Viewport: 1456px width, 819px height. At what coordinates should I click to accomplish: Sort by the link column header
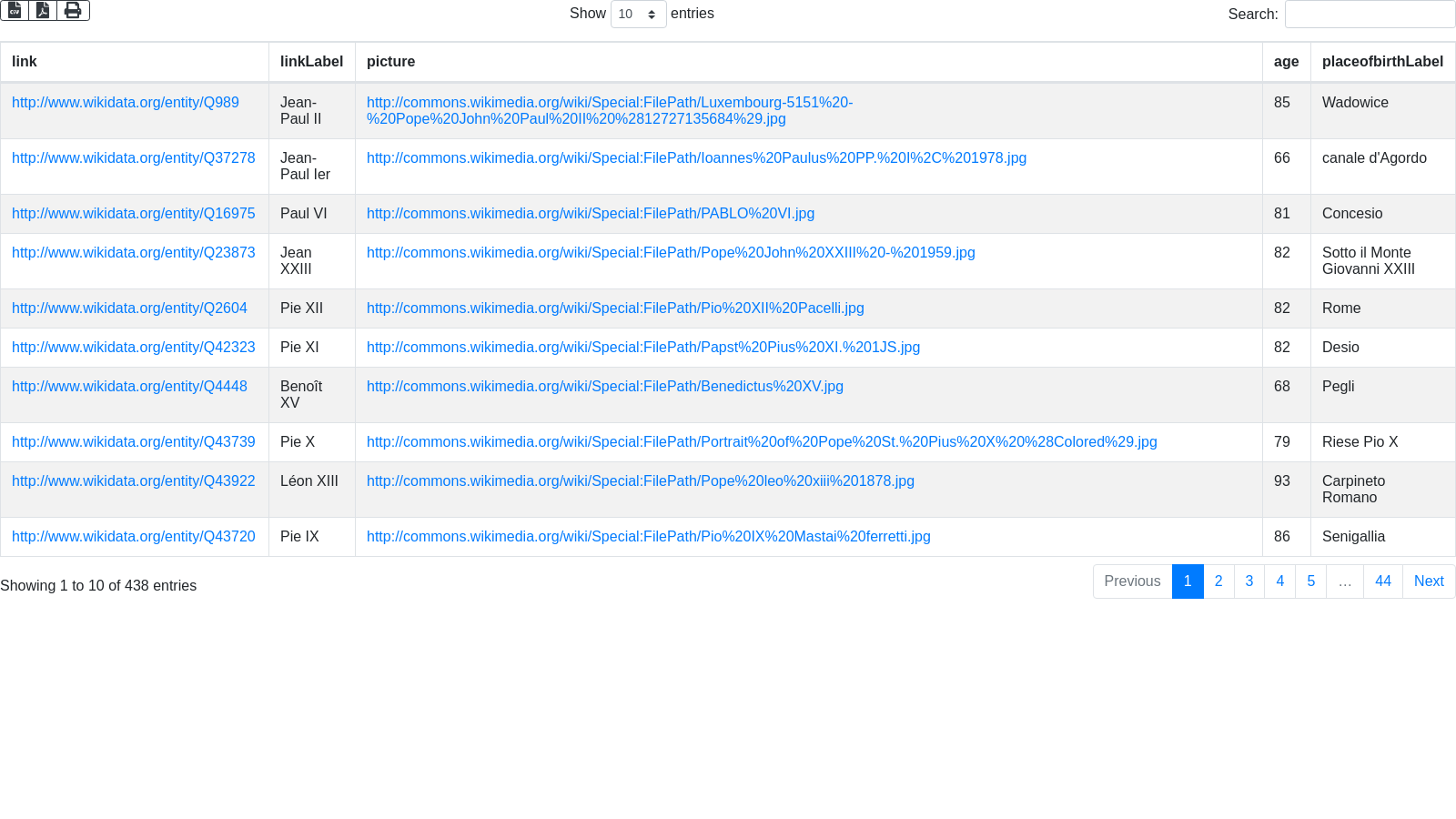[25, 62]
